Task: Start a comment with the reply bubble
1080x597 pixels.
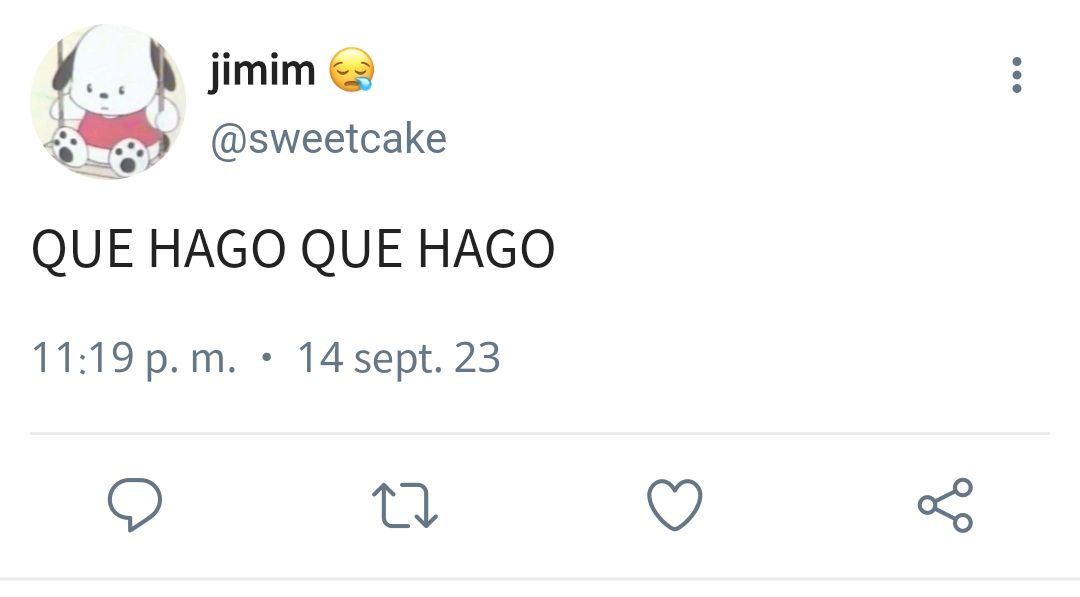Action: [x=135, y=505]
